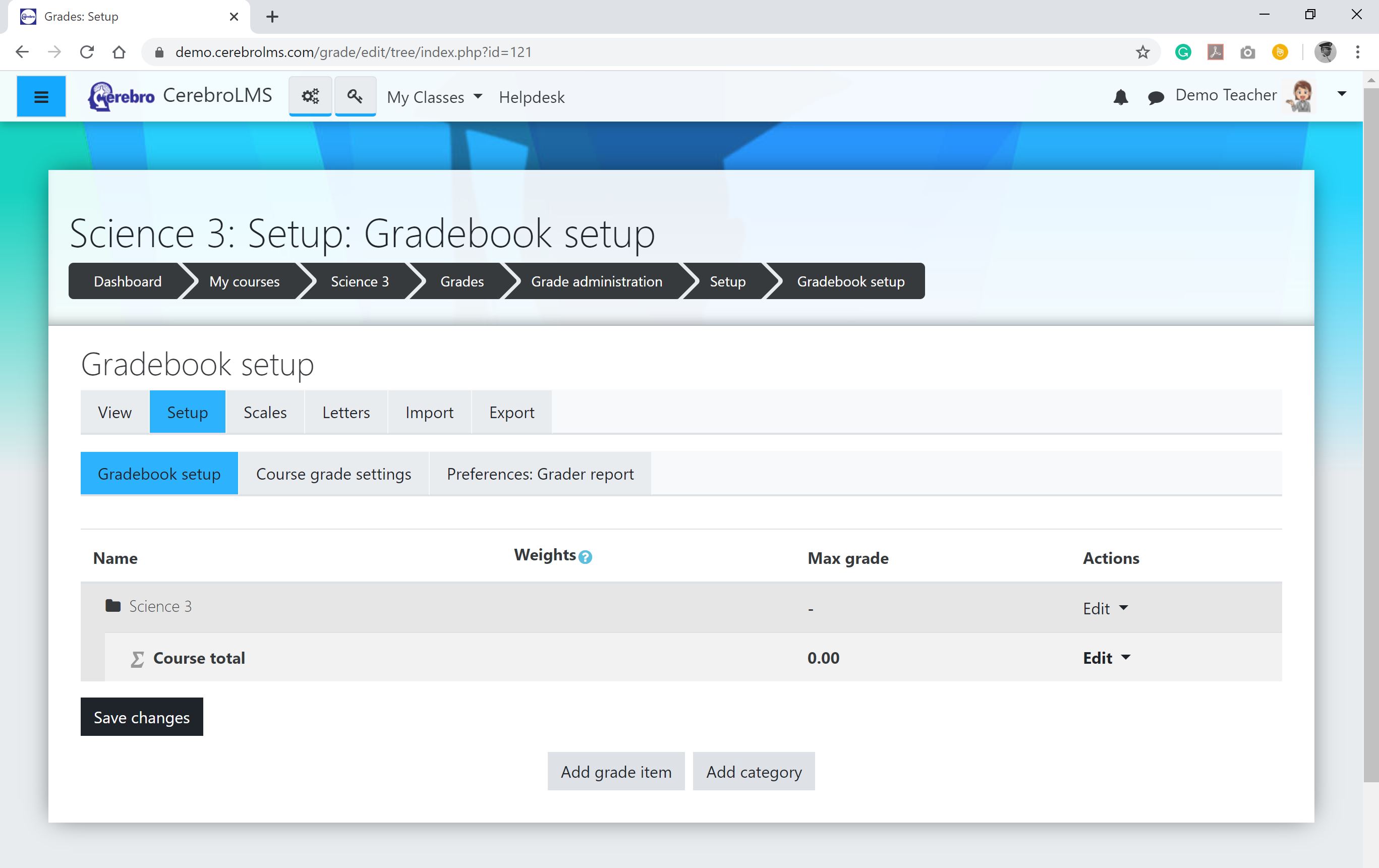The image size is (1379, 868).
Task: Click the key icon in navbar
Action: click(355, 96)
